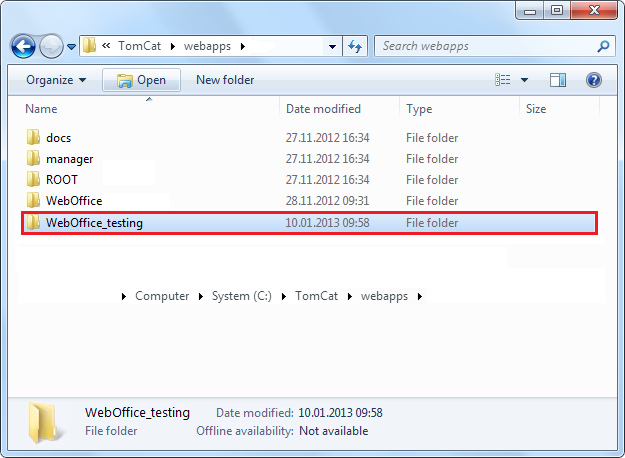Screen dimensions: 625x458
Task: Close the Explorer window
Action: (x=594, y=10)
